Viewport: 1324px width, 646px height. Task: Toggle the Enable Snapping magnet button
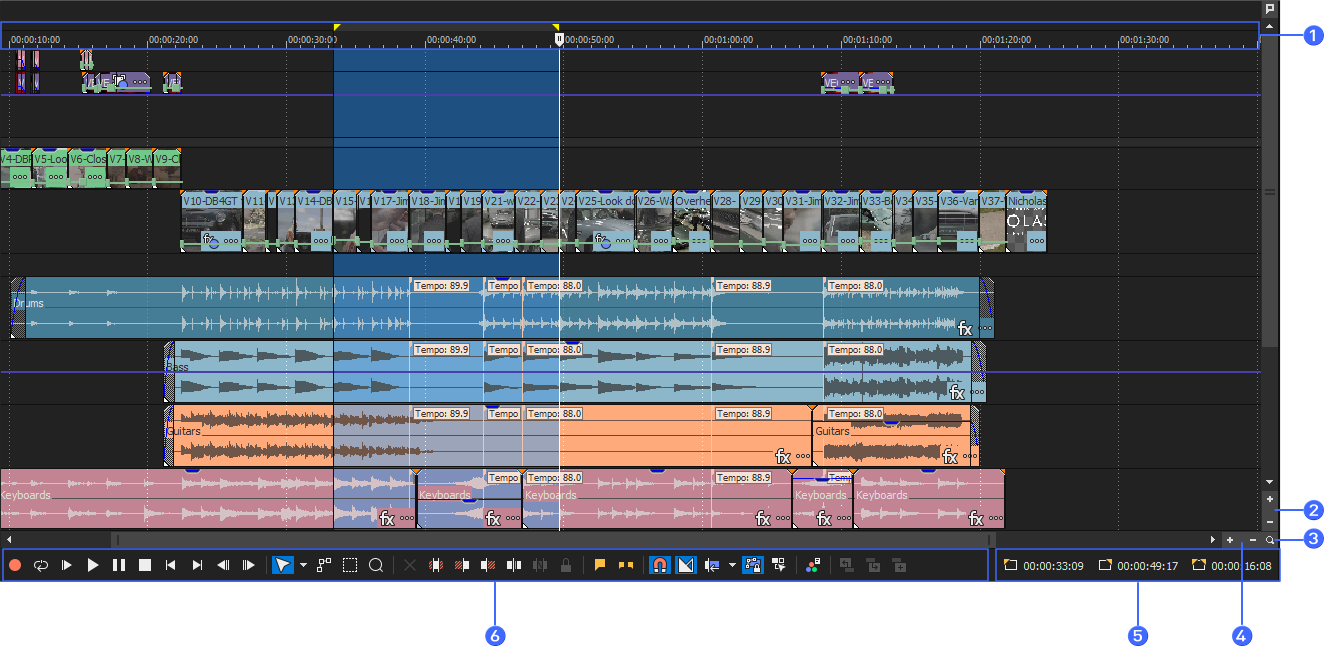[660, 565]
